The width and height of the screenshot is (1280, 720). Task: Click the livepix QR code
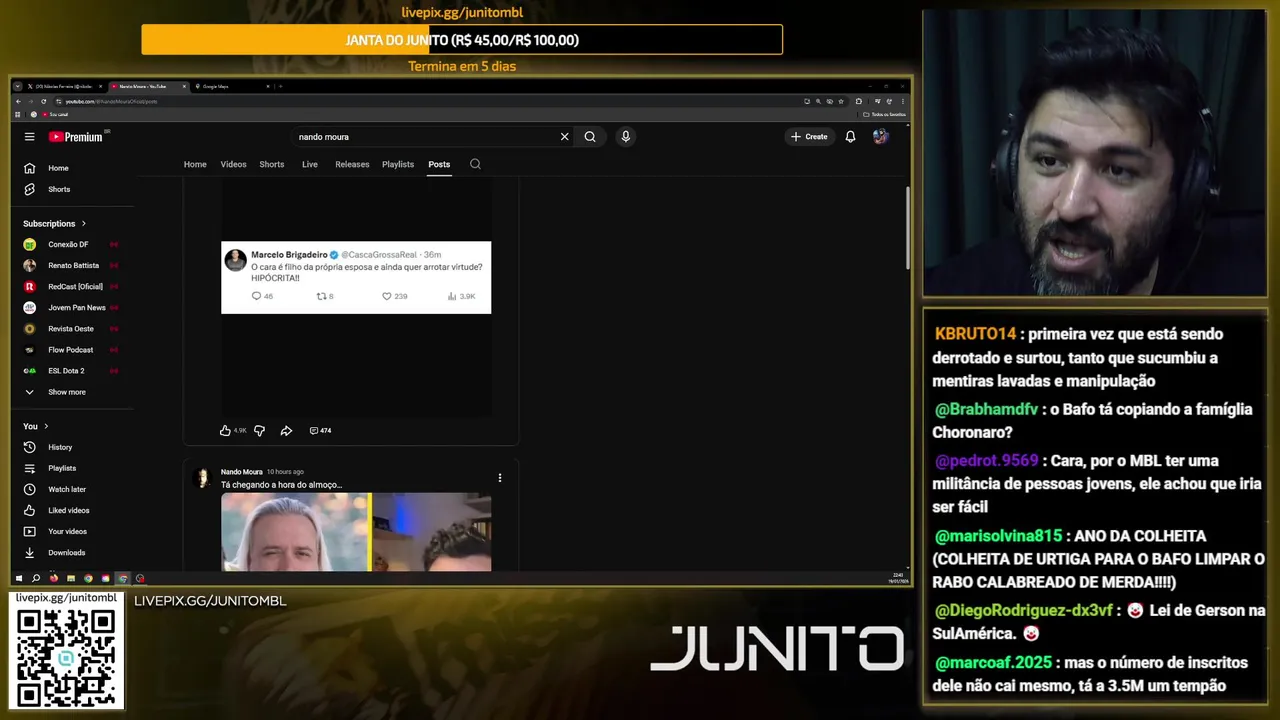[x=66, y=657]
